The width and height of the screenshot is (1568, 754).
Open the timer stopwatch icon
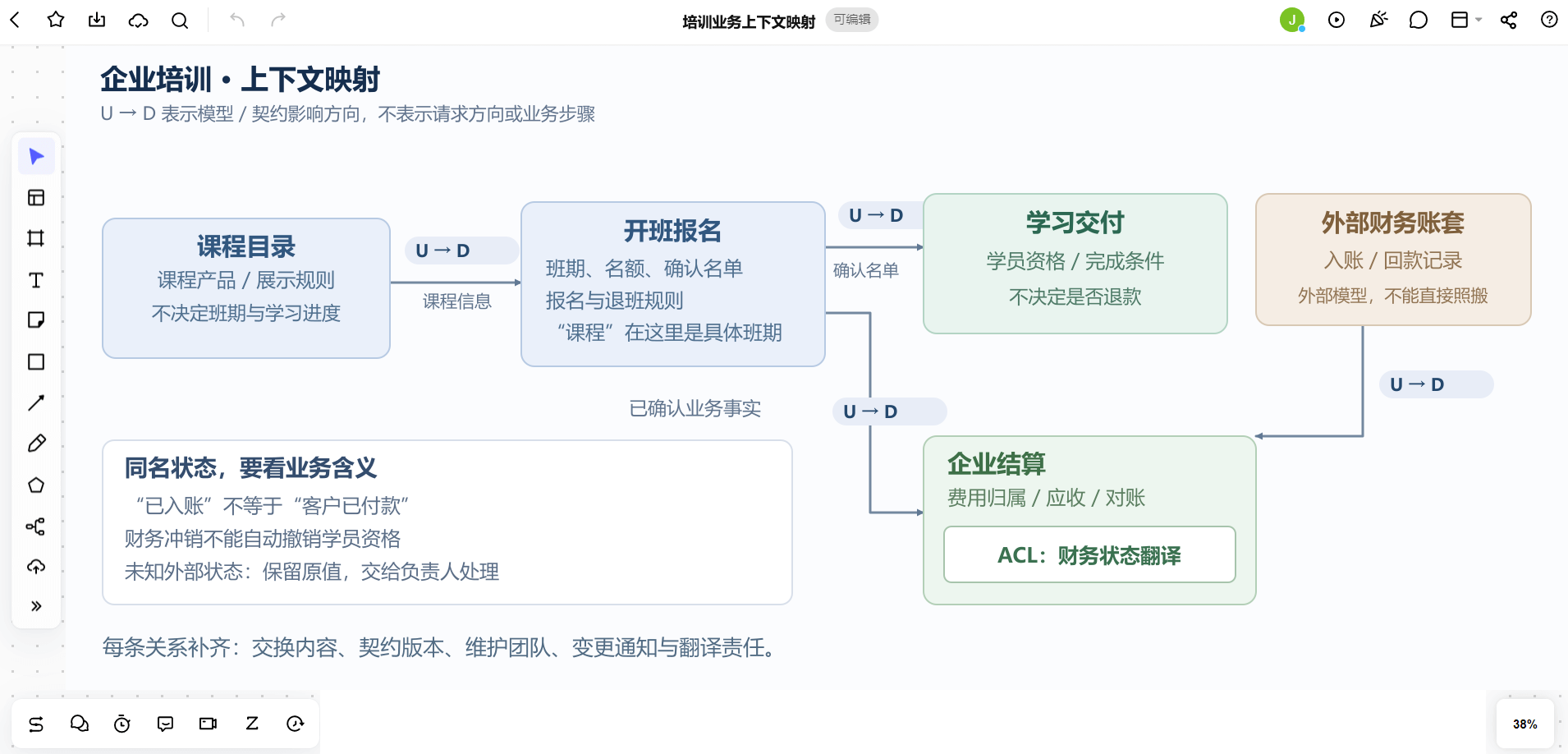(122, 724)
